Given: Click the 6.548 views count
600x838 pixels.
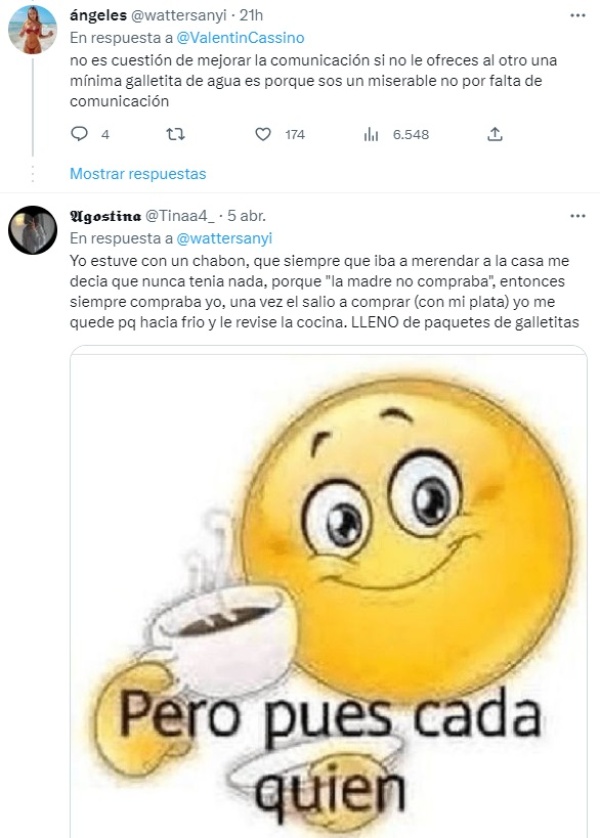Looking at the screenshot, I should point(411,135).
